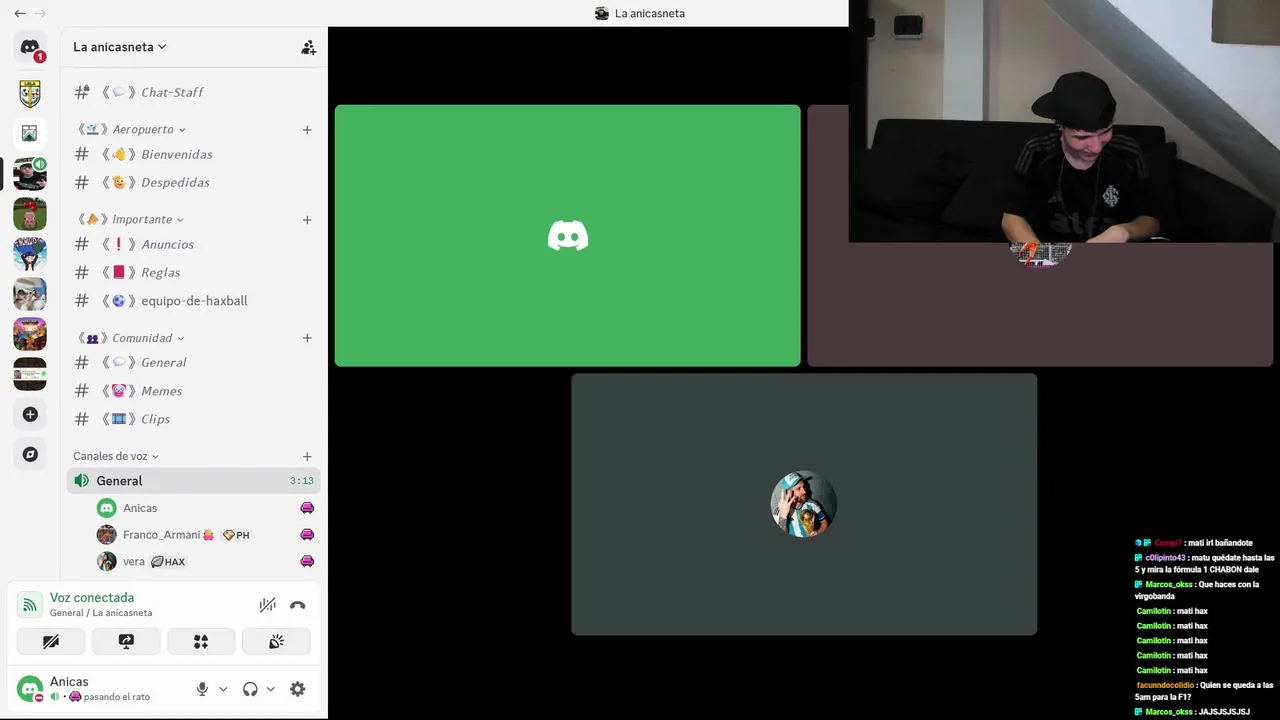1280x720 pixels.
Task: Click the back arrow at window top
Action: [x=20, y=13]
